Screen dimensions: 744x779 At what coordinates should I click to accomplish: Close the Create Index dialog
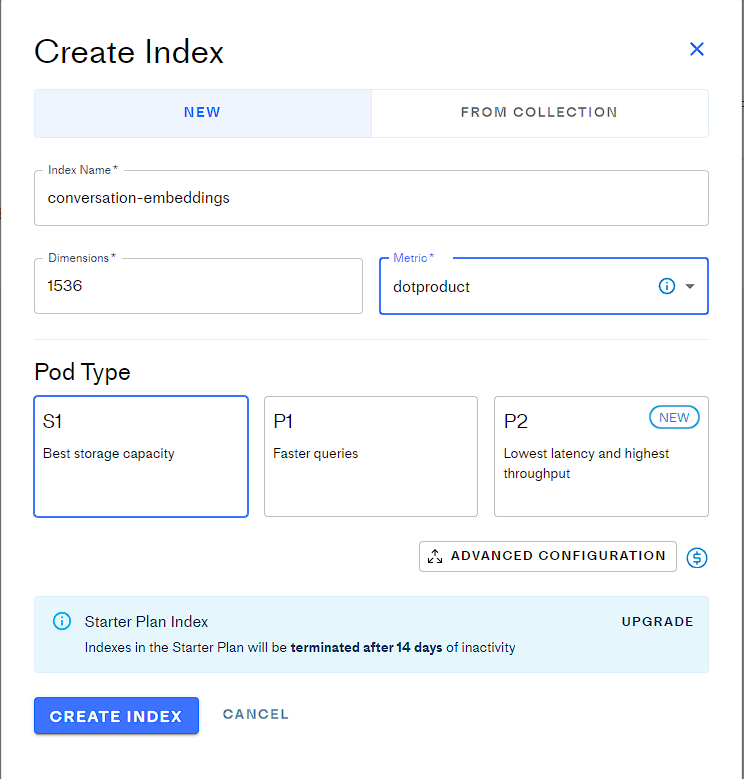click(697, 50)
